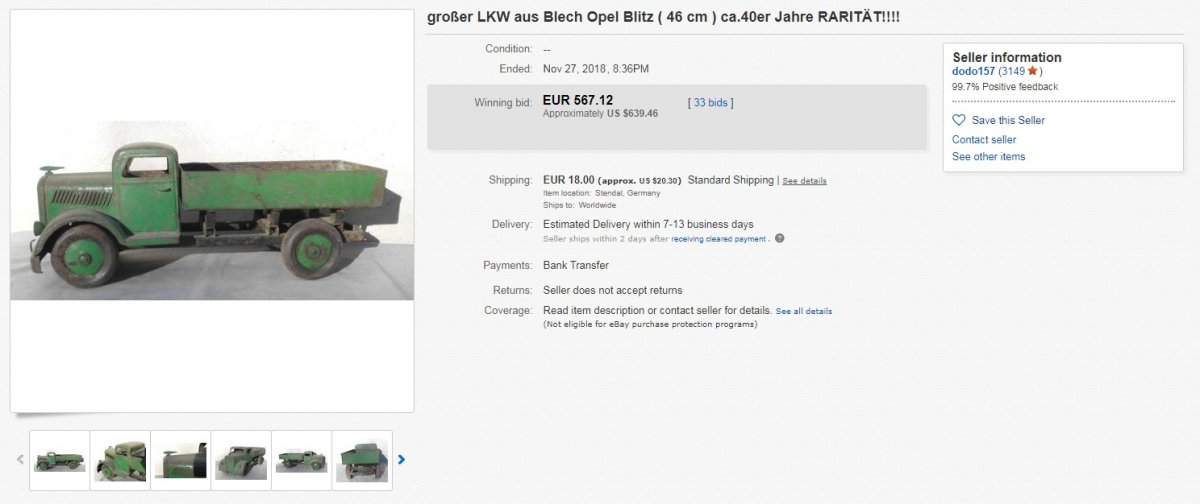Click the red feedback star beside 3149
This screenshot has width=1200, height=504.
point(1033,71)
